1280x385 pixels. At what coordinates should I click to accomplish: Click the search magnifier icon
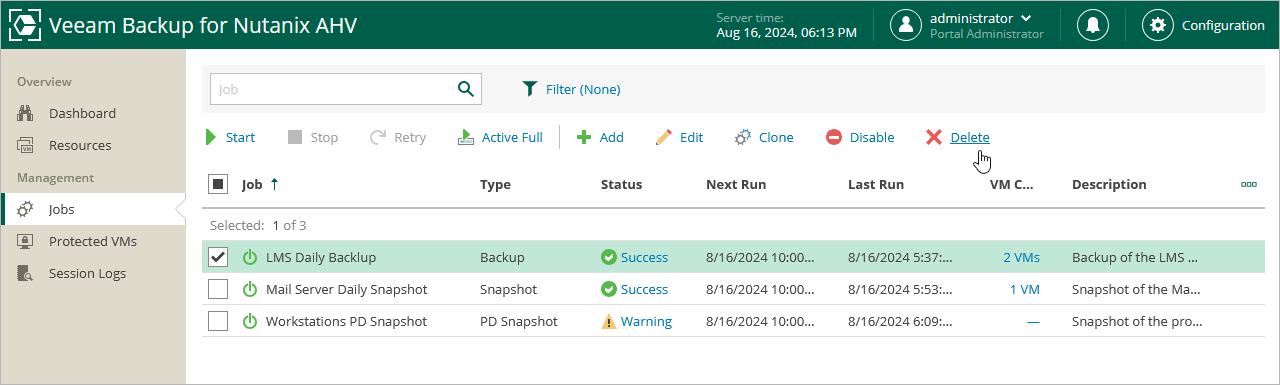click(465, 89)
